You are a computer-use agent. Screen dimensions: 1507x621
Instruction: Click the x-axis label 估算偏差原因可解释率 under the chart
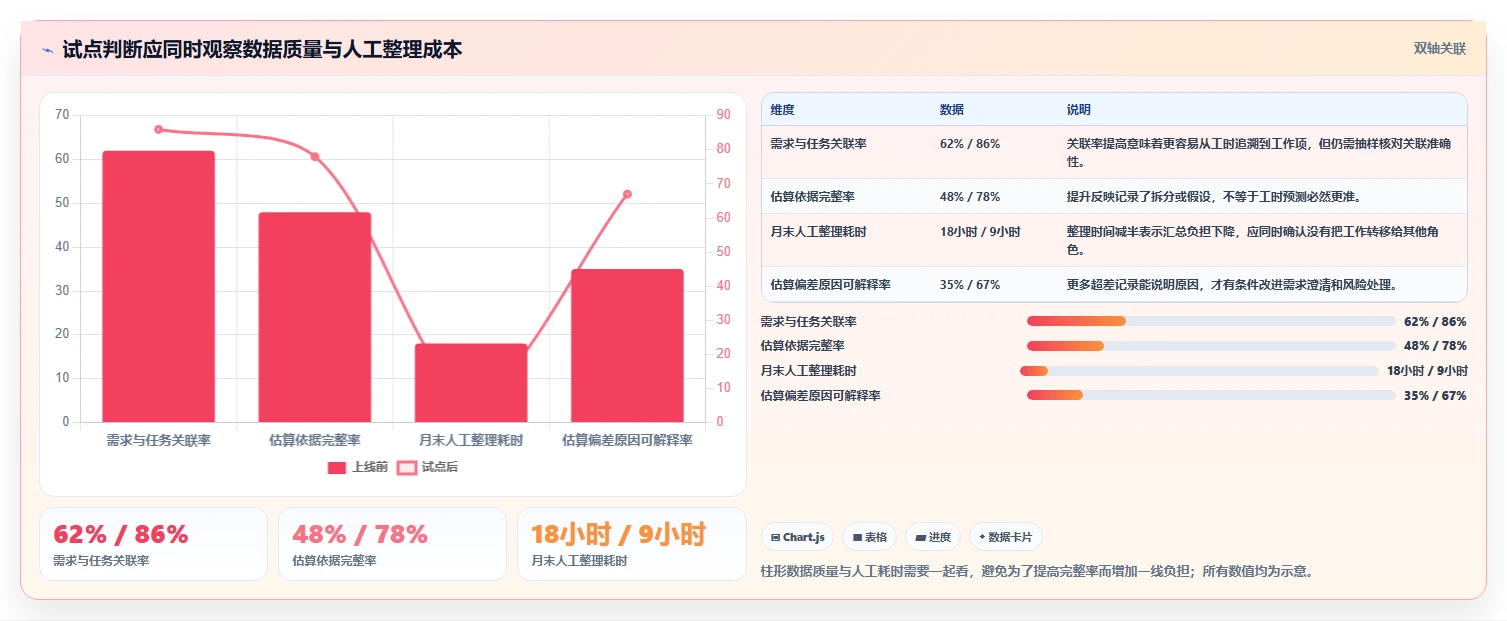[627, 440]
